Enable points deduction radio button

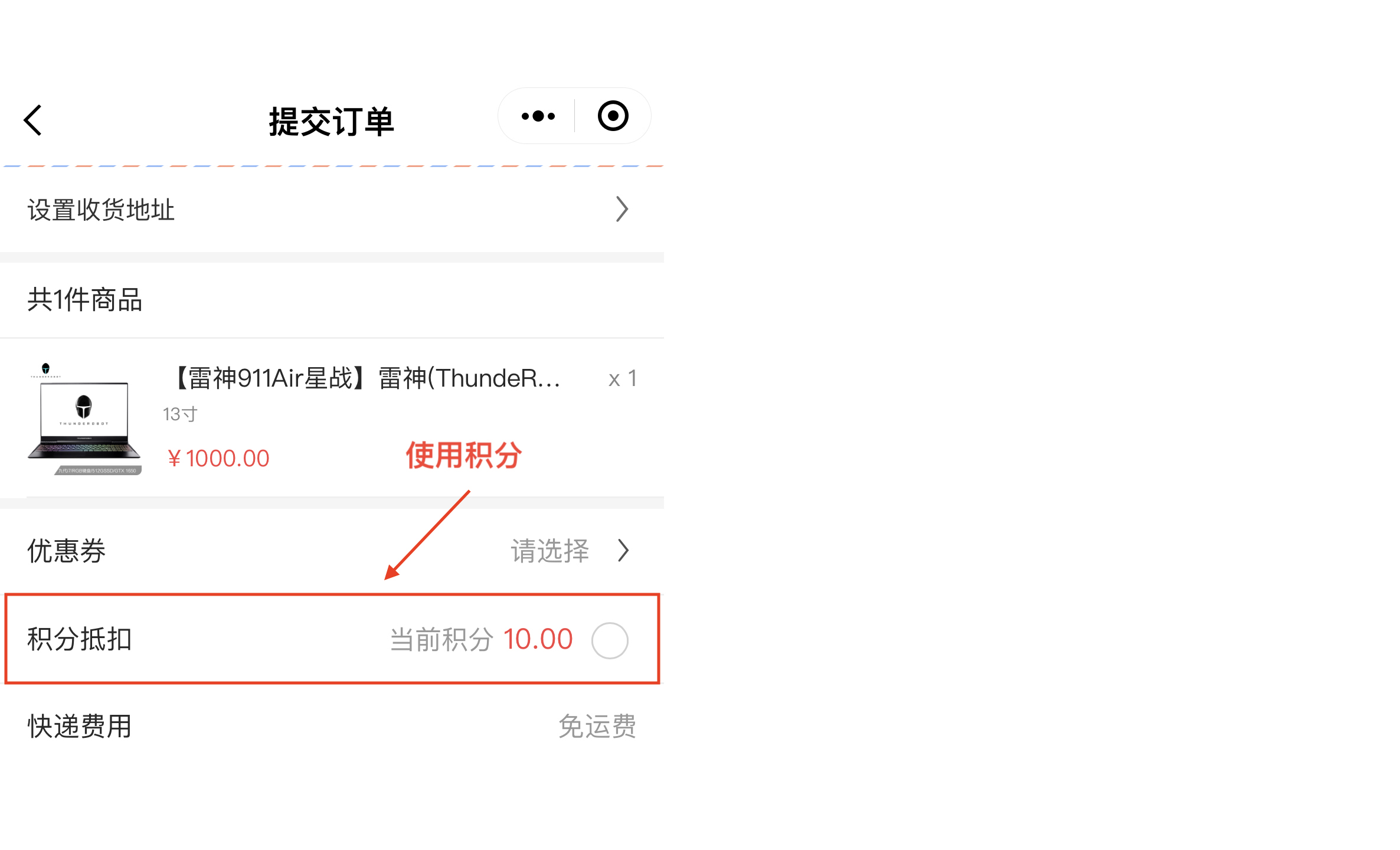point(610,640)
